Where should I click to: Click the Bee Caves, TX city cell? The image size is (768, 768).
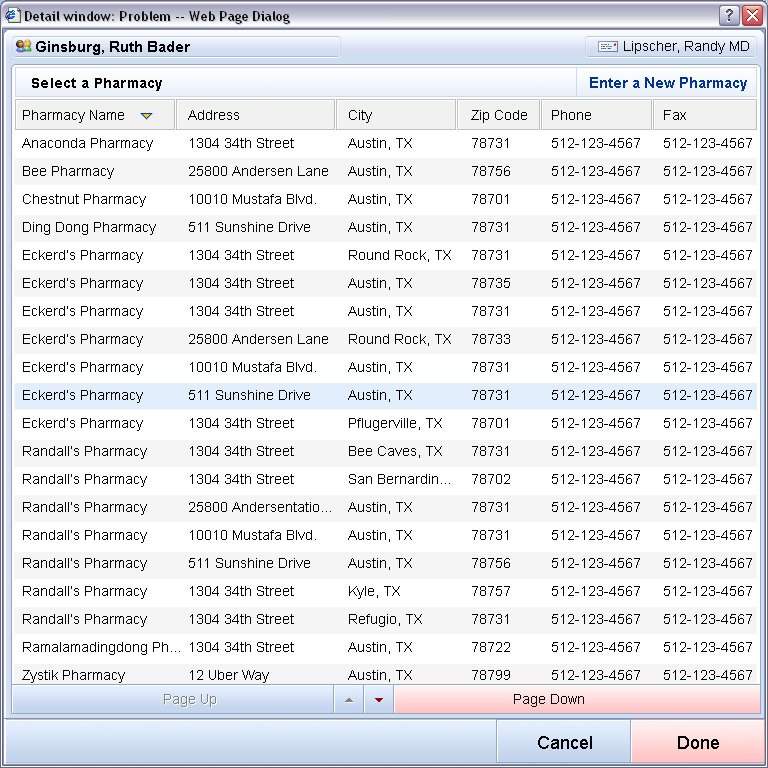(395, 451)
